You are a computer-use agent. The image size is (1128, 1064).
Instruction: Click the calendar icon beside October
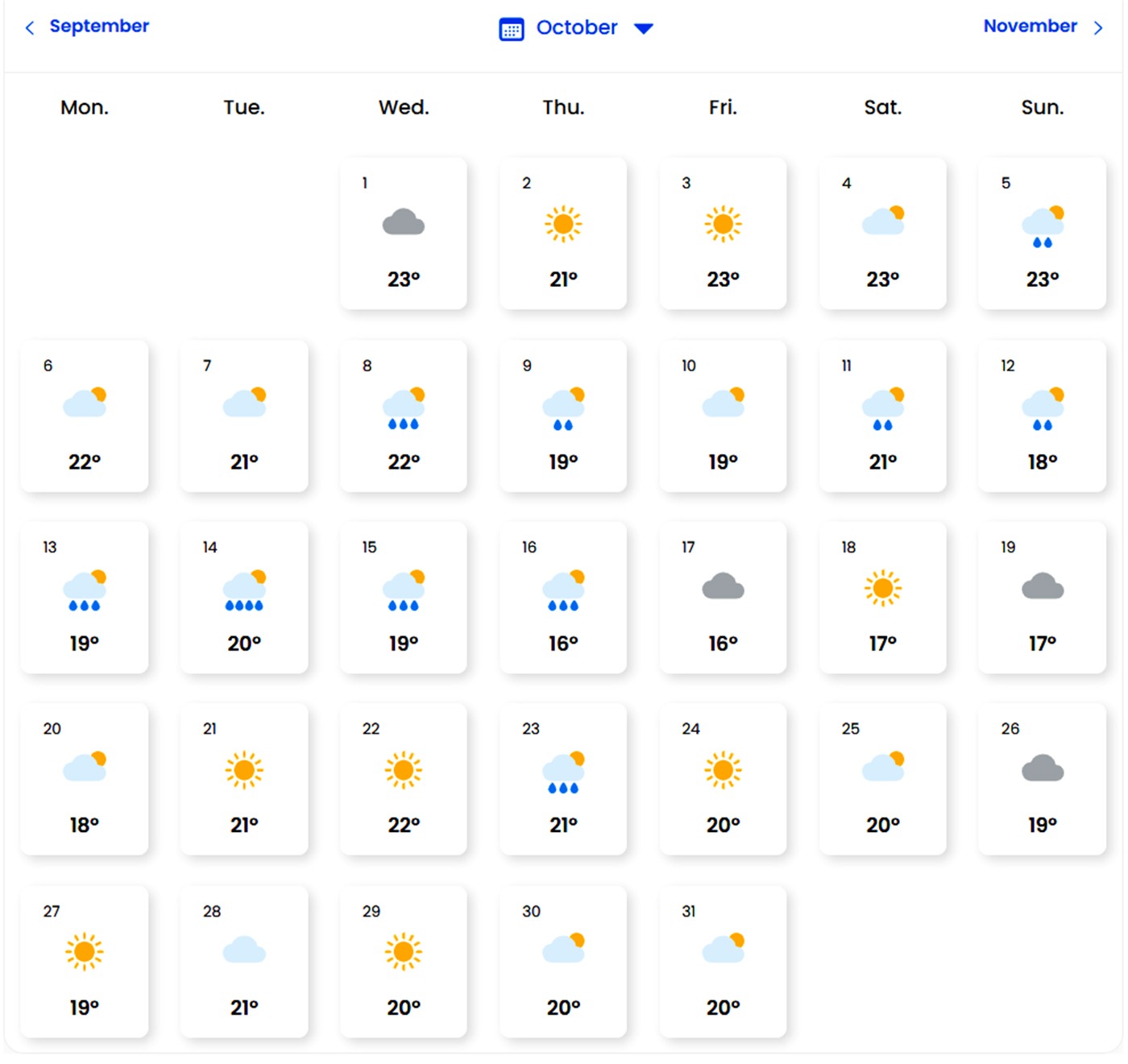coord(511,29)
